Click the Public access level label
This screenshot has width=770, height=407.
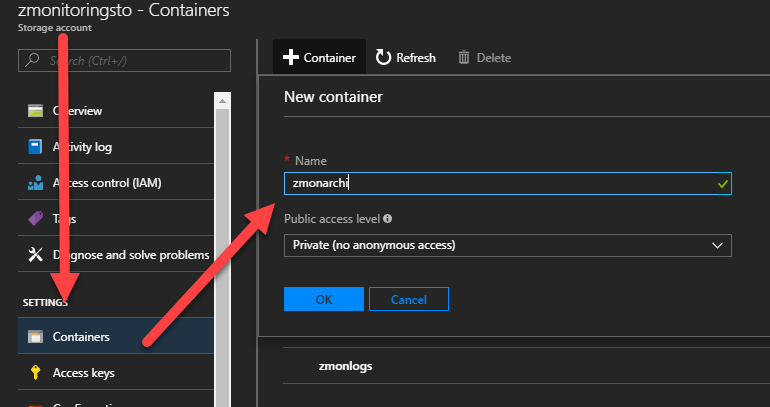[332, 218]
